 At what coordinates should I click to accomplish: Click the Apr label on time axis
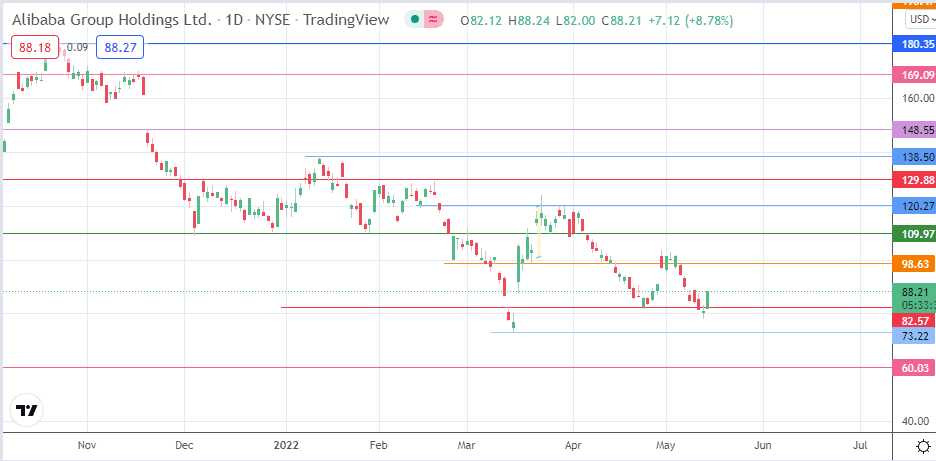click(573, 445)
